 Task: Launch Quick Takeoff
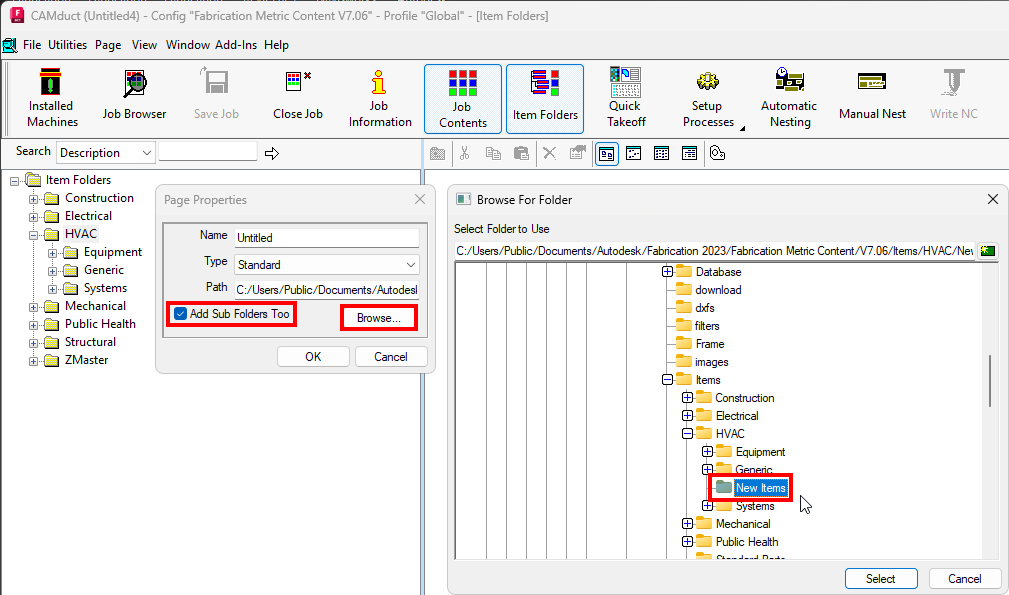pyautogui.click(x=624, y=97)
